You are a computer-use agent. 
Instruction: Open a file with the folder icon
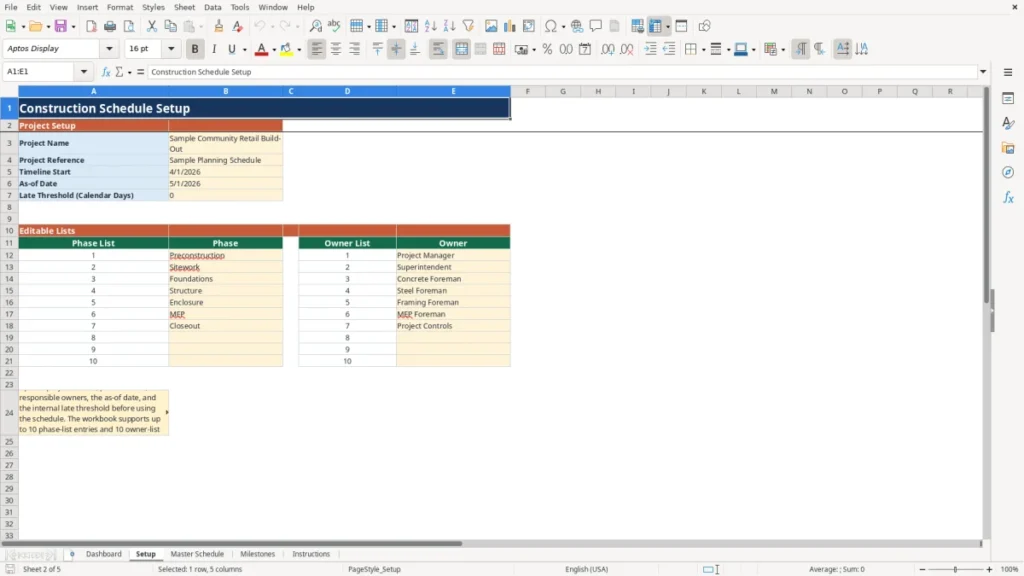click(35, 26)
